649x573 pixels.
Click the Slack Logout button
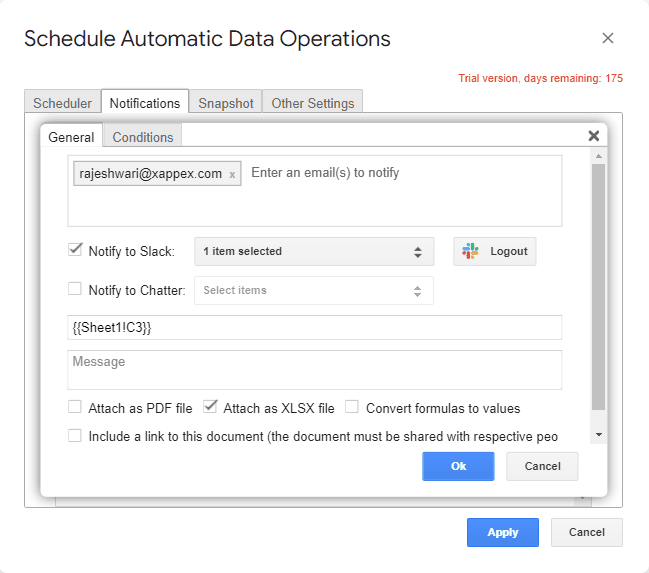495,251
